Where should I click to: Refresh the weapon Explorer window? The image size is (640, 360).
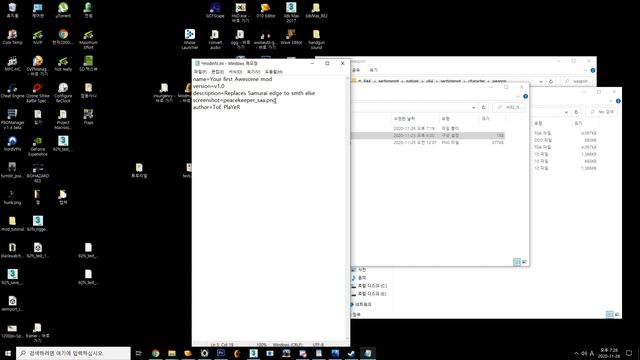(x=551, y=81)
